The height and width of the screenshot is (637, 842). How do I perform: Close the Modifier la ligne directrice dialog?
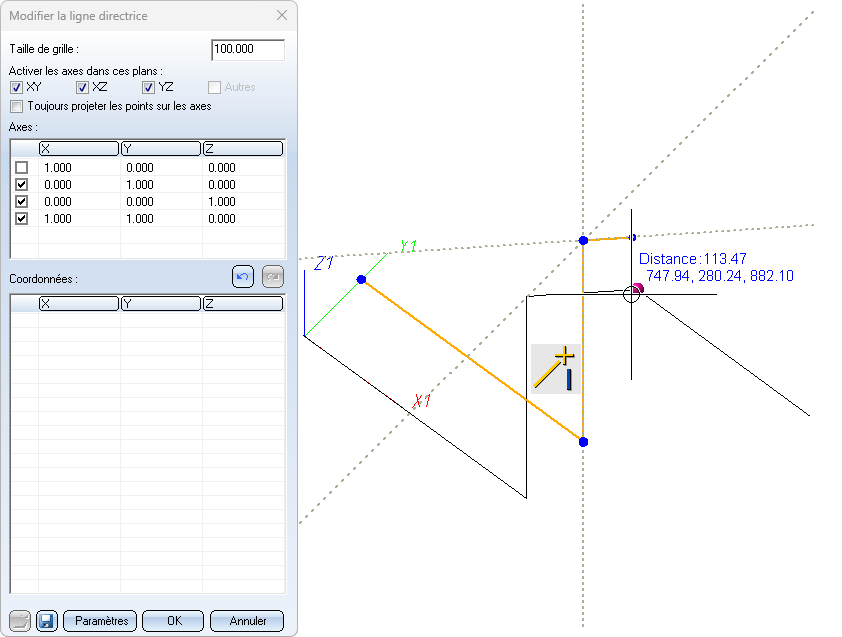(281, 15)
